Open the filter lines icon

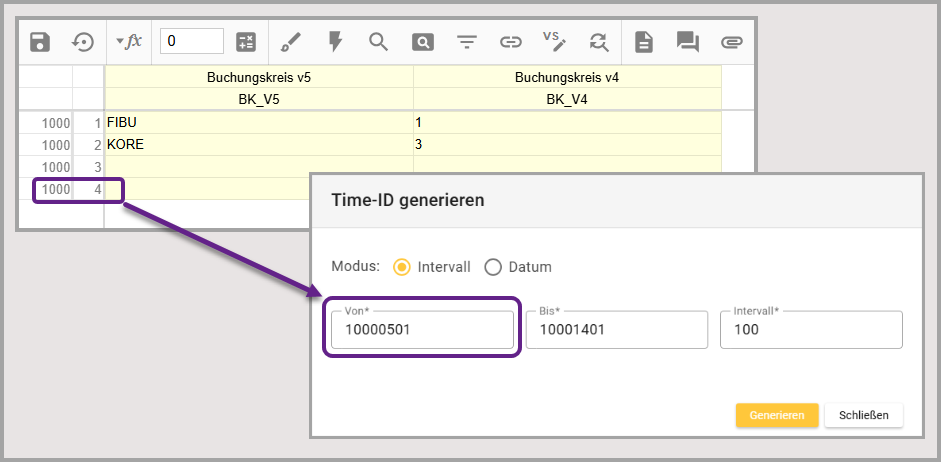coord(467,42)
